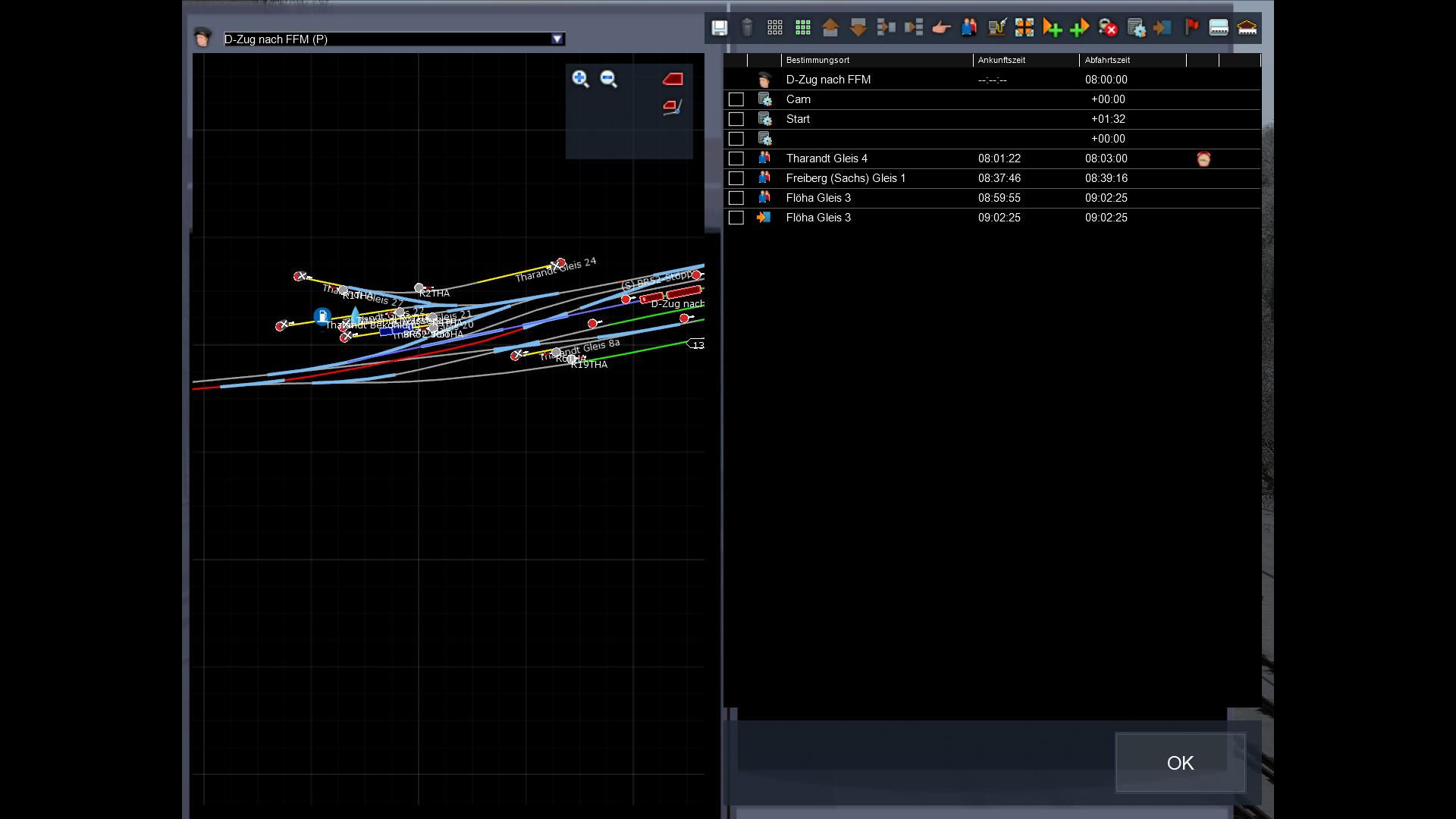
Task: Click the green grid select-all icon
Action: click(x=802, y=28)
